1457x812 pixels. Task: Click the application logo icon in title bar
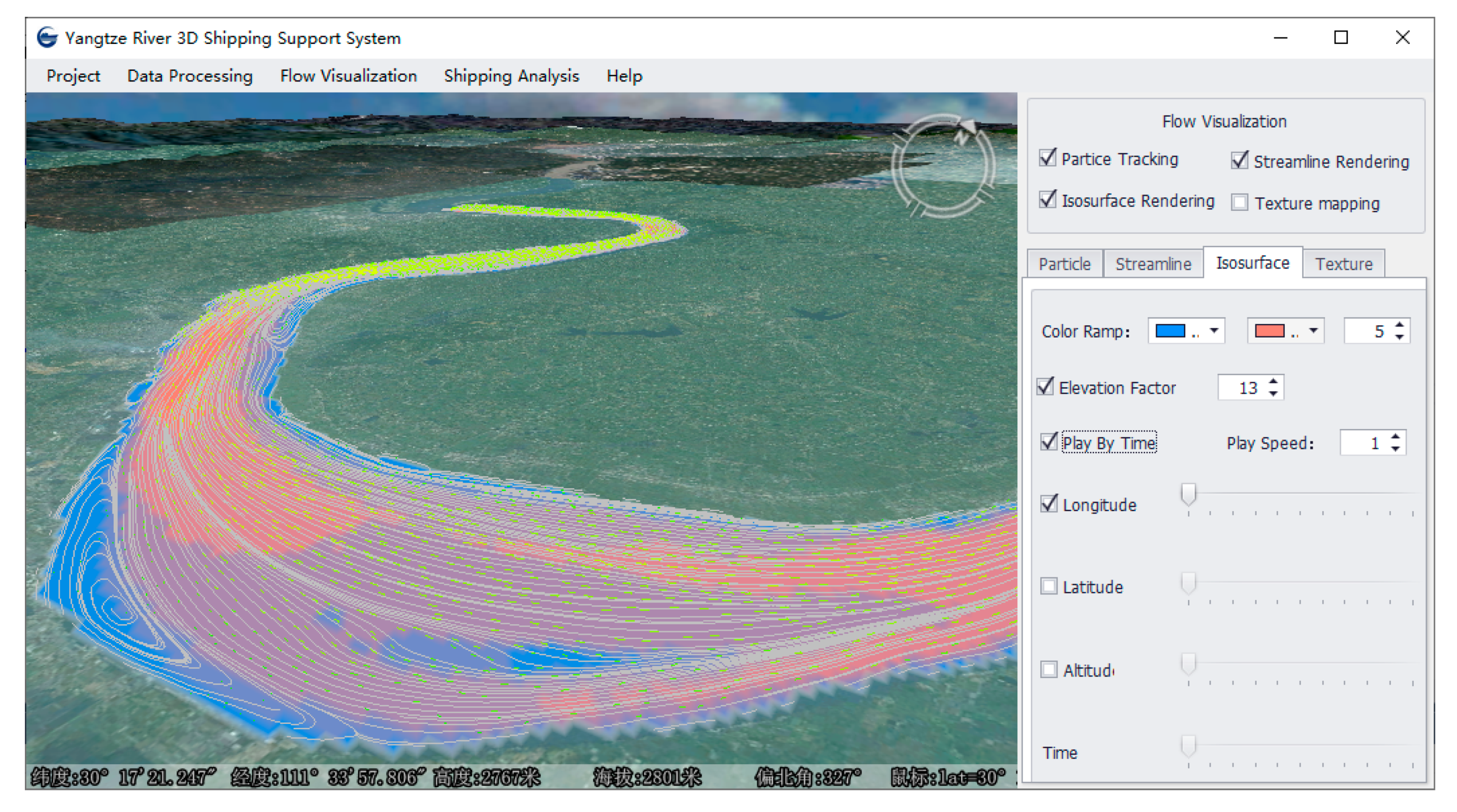[x=47, y=38]
